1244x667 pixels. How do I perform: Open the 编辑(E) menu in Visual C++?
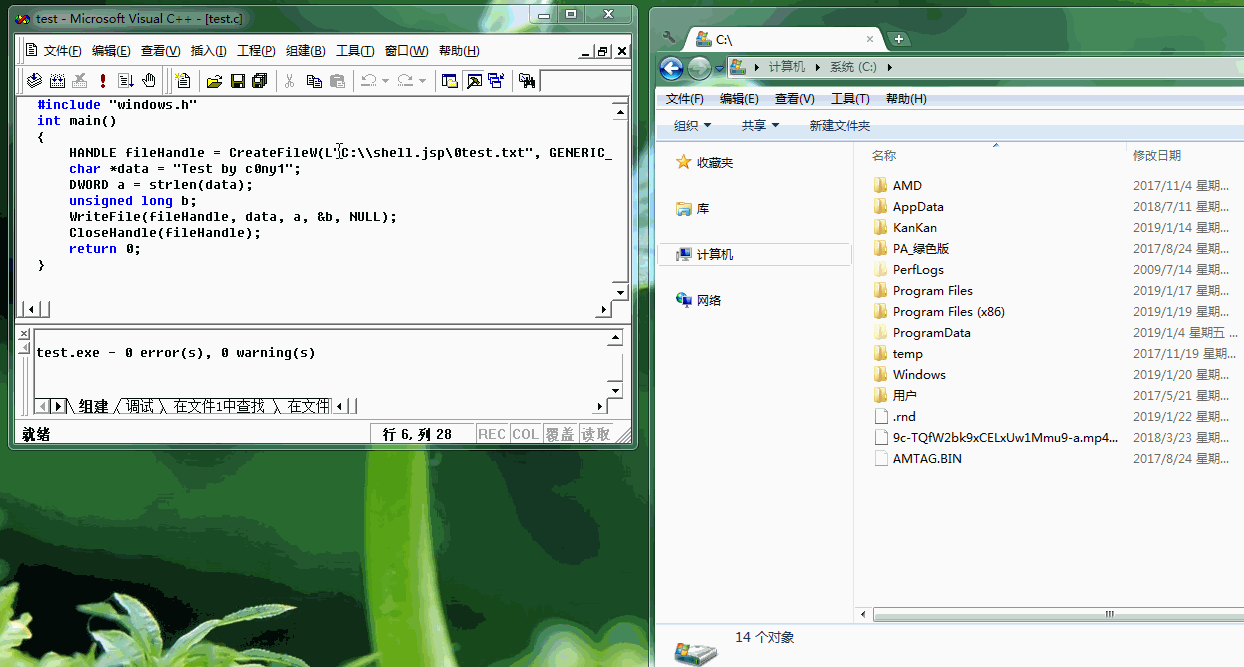111,51
